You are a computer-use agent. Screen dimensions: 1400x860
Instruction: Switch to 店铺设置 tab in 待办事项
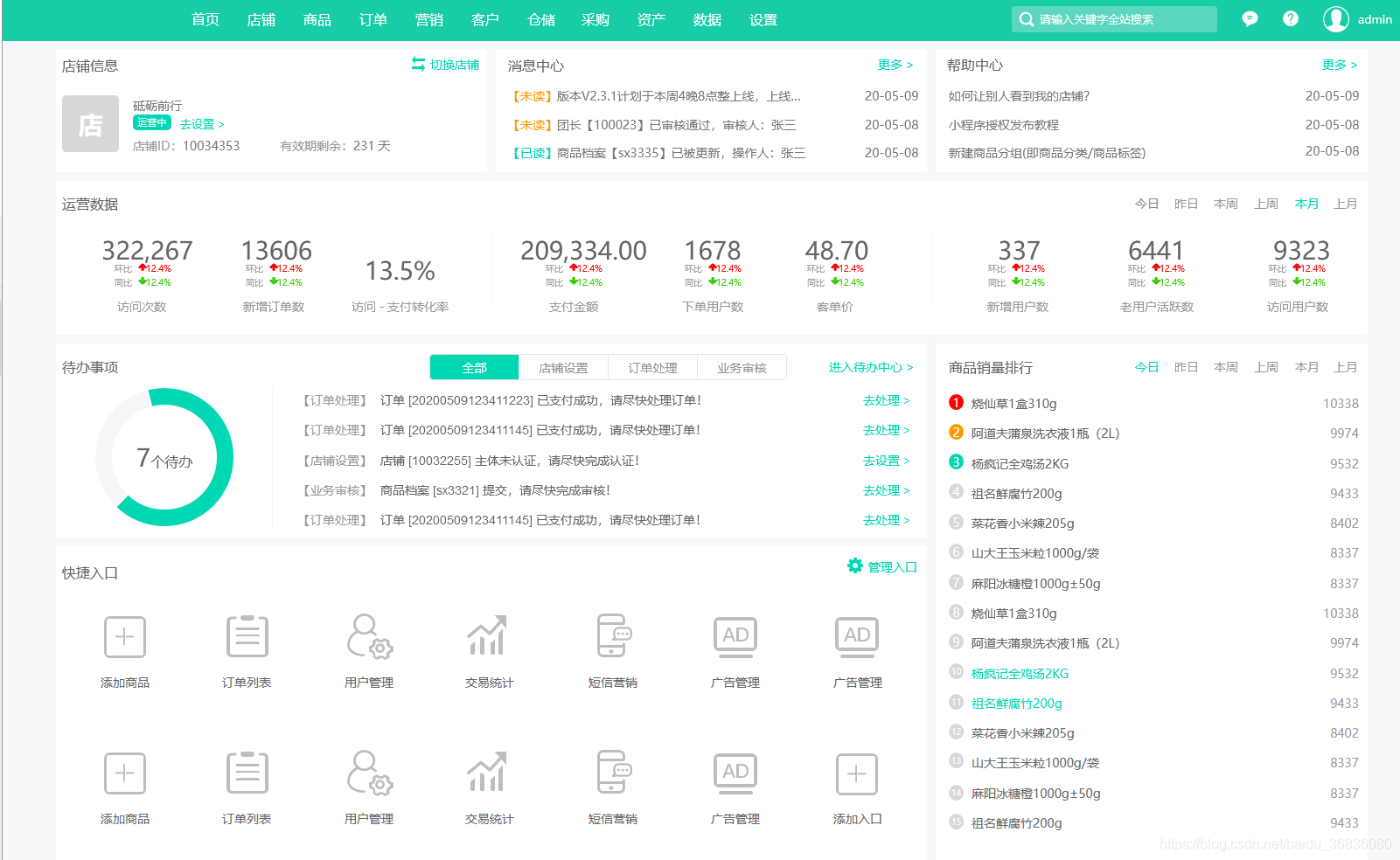tap(564, 367)
